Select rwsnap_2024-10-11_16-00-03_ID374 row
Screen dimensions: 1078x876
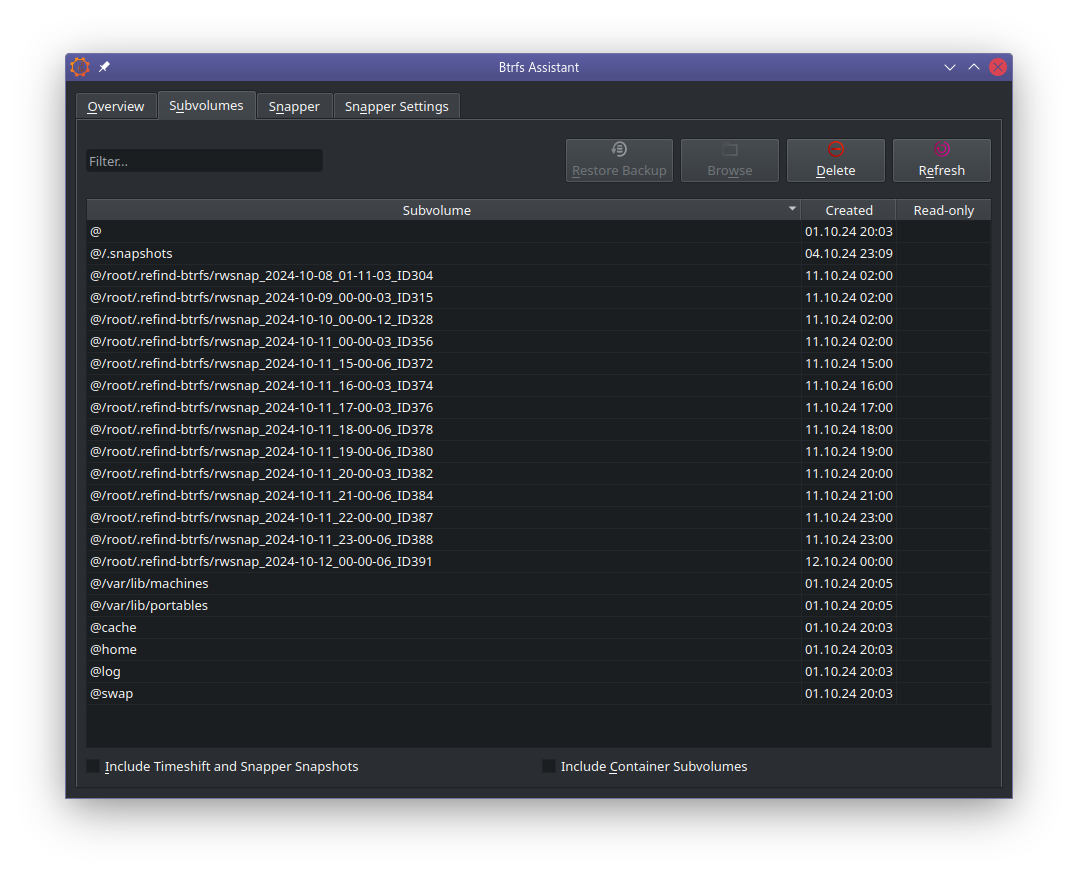(x=538, y=386)
